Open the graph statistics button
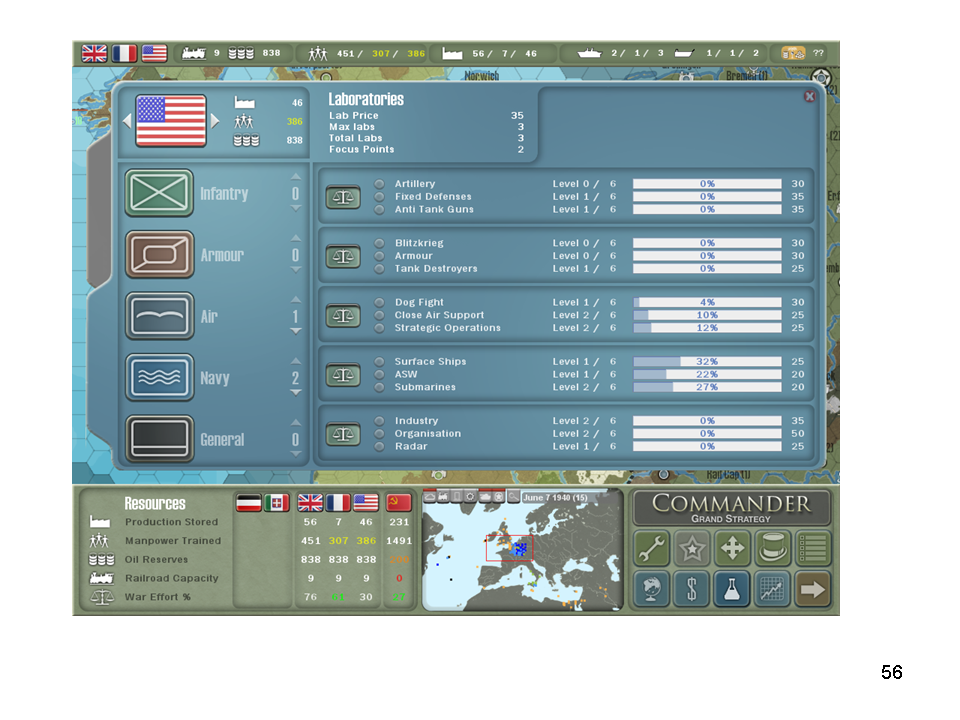 [x=772, y=589]
